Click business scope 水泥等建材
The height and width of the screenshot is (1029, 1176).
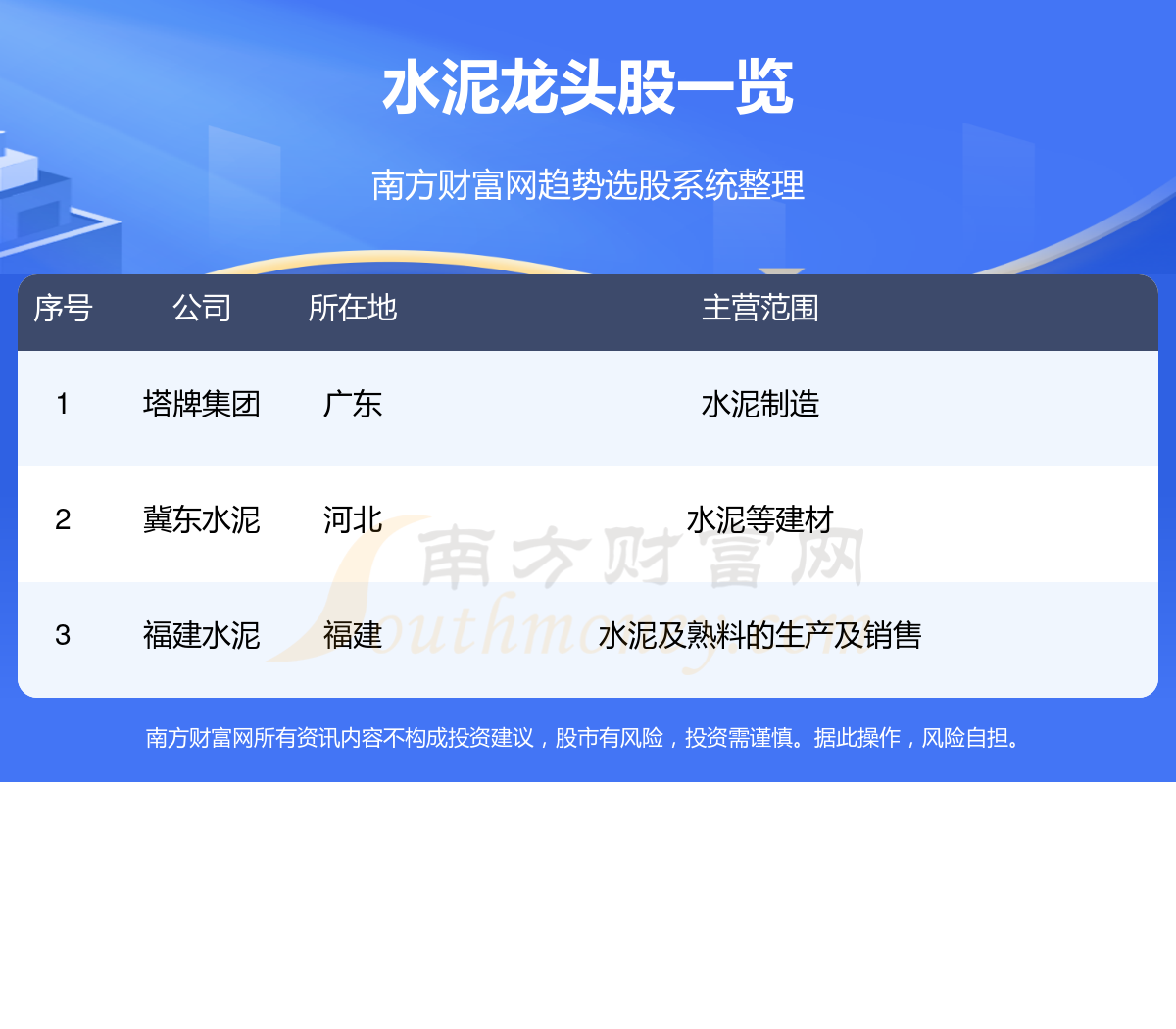[759, 519]
